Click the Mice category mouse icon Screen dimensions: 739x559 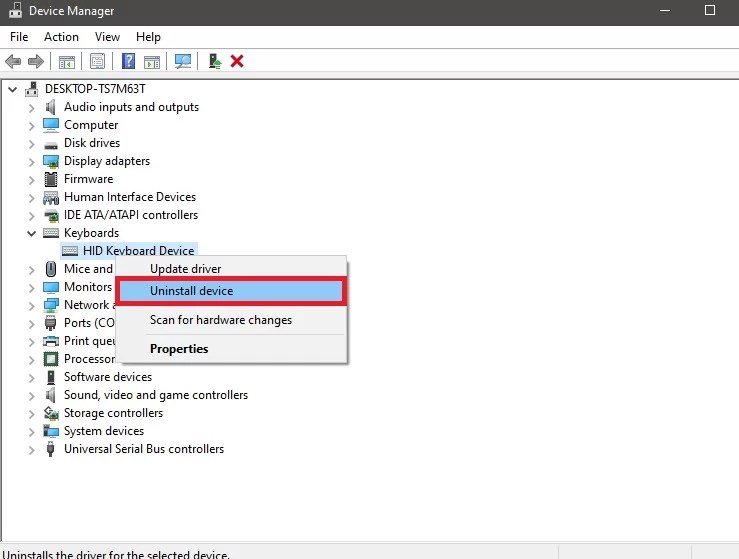[51, 269]
